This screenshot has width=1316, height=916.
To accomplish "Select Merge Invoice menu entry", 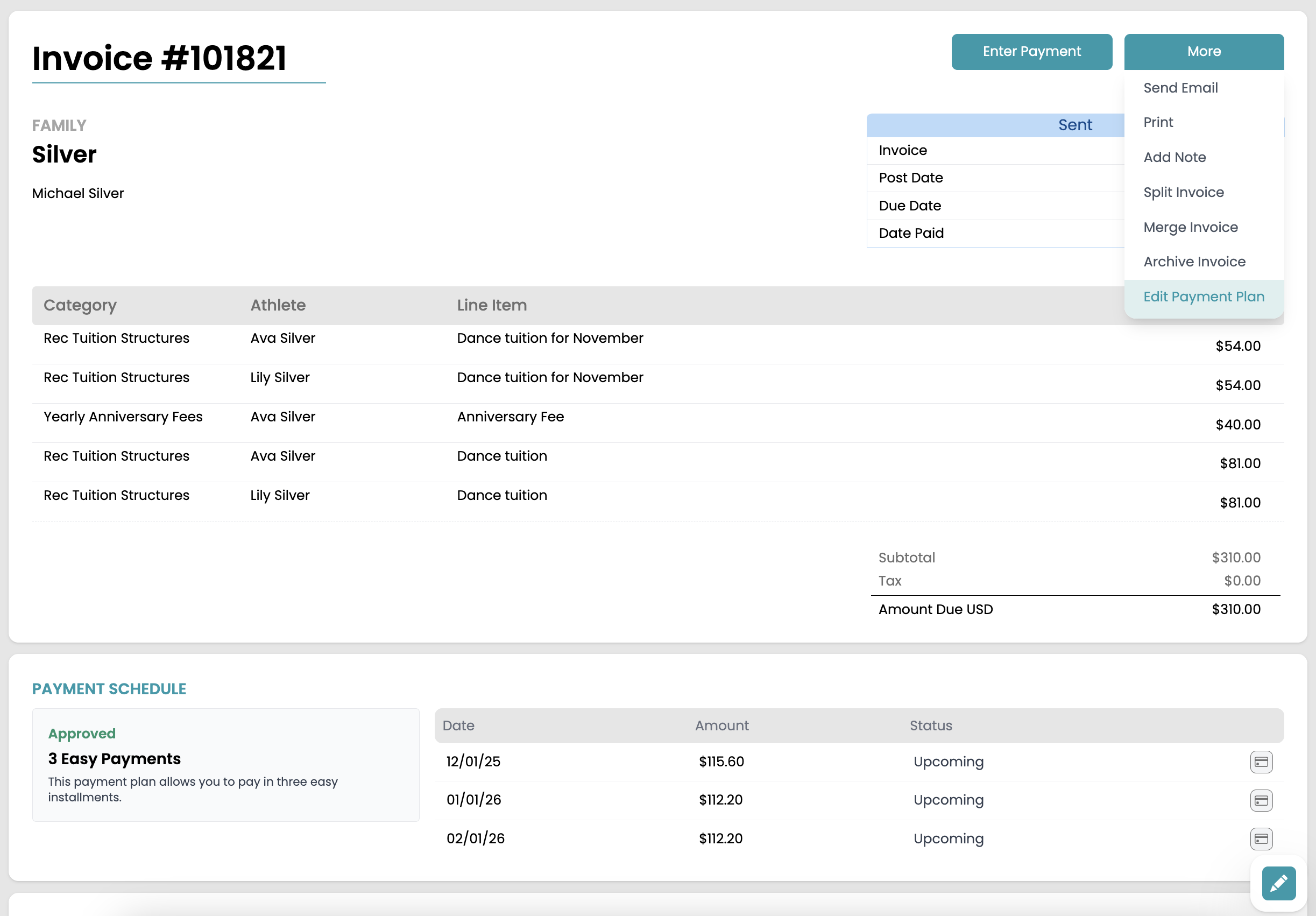I will click(x=1190, y=227).
